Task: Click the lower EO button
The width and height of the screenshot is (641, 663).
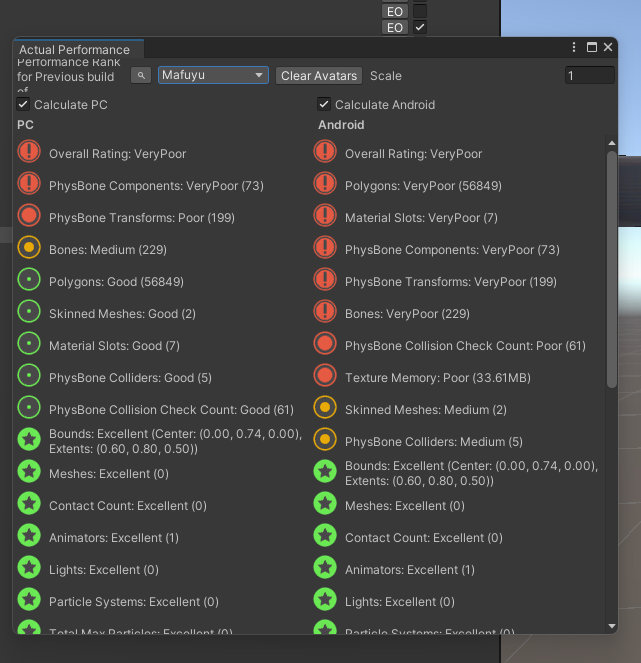Action: (394, 27)
